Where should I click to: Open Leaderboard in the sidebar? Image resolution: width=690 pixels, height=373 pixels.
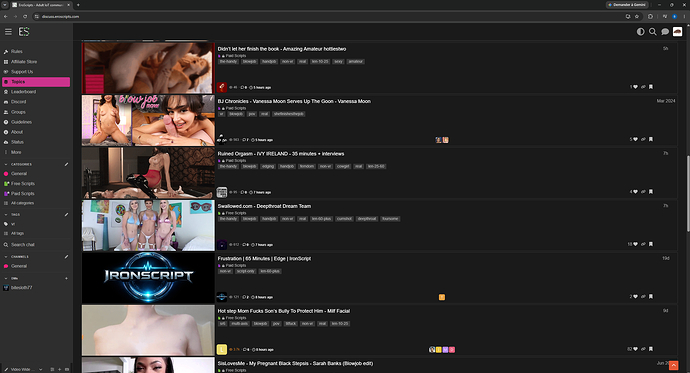point(36,92)
